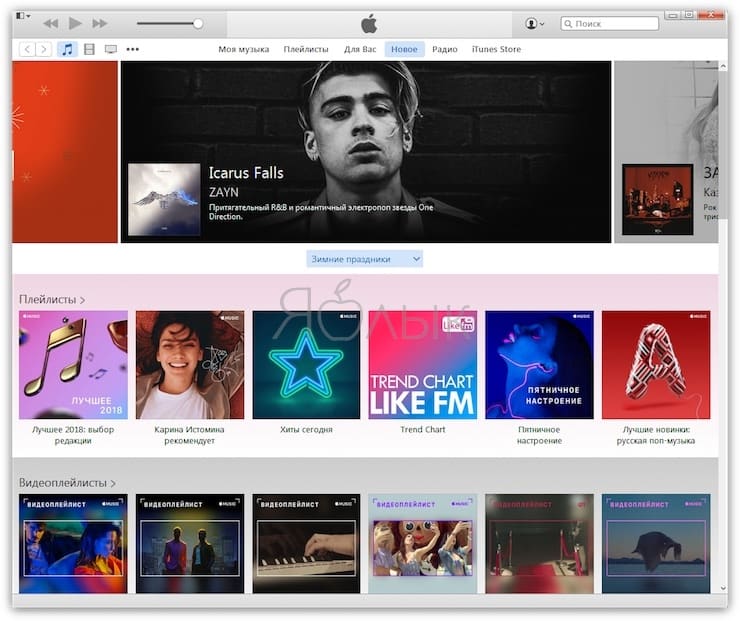Select the Movies film icon
This screenshot has height=621, width=740.
[89, 49]
